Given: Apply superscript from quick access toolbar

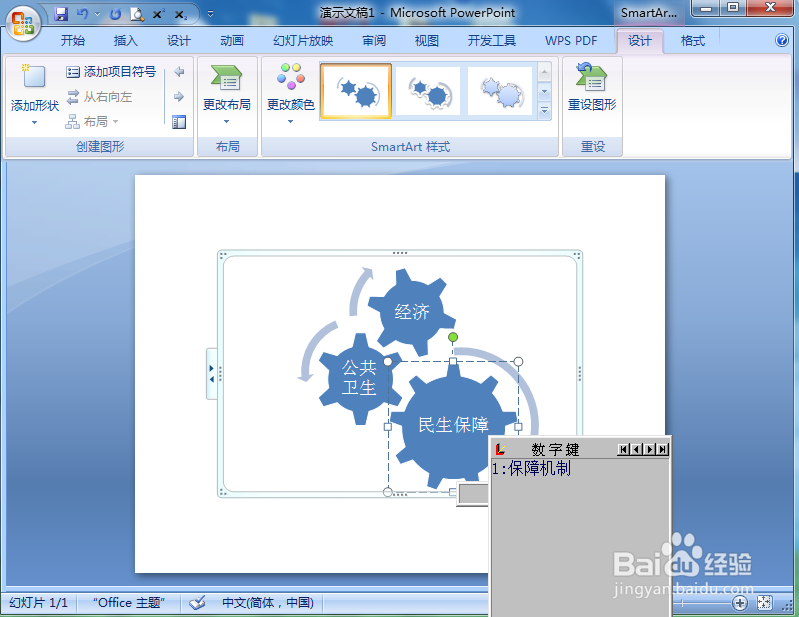Looking at the screenshot, I should pos(158,14).
